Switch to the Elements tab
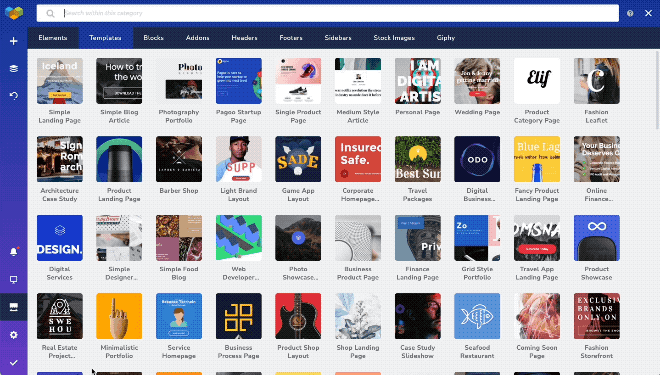 click(x=53, y=38)
